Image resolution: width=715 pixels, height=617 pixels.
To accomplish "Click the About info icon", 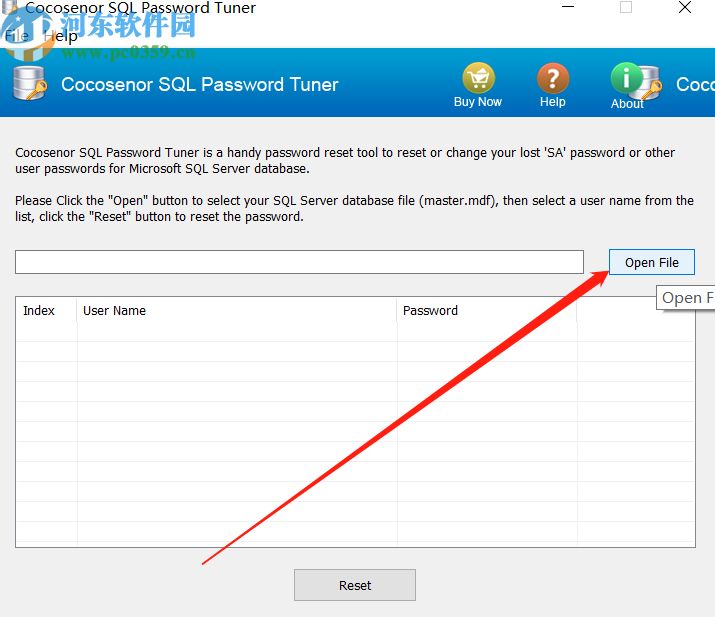I will [x=627, y=78].
